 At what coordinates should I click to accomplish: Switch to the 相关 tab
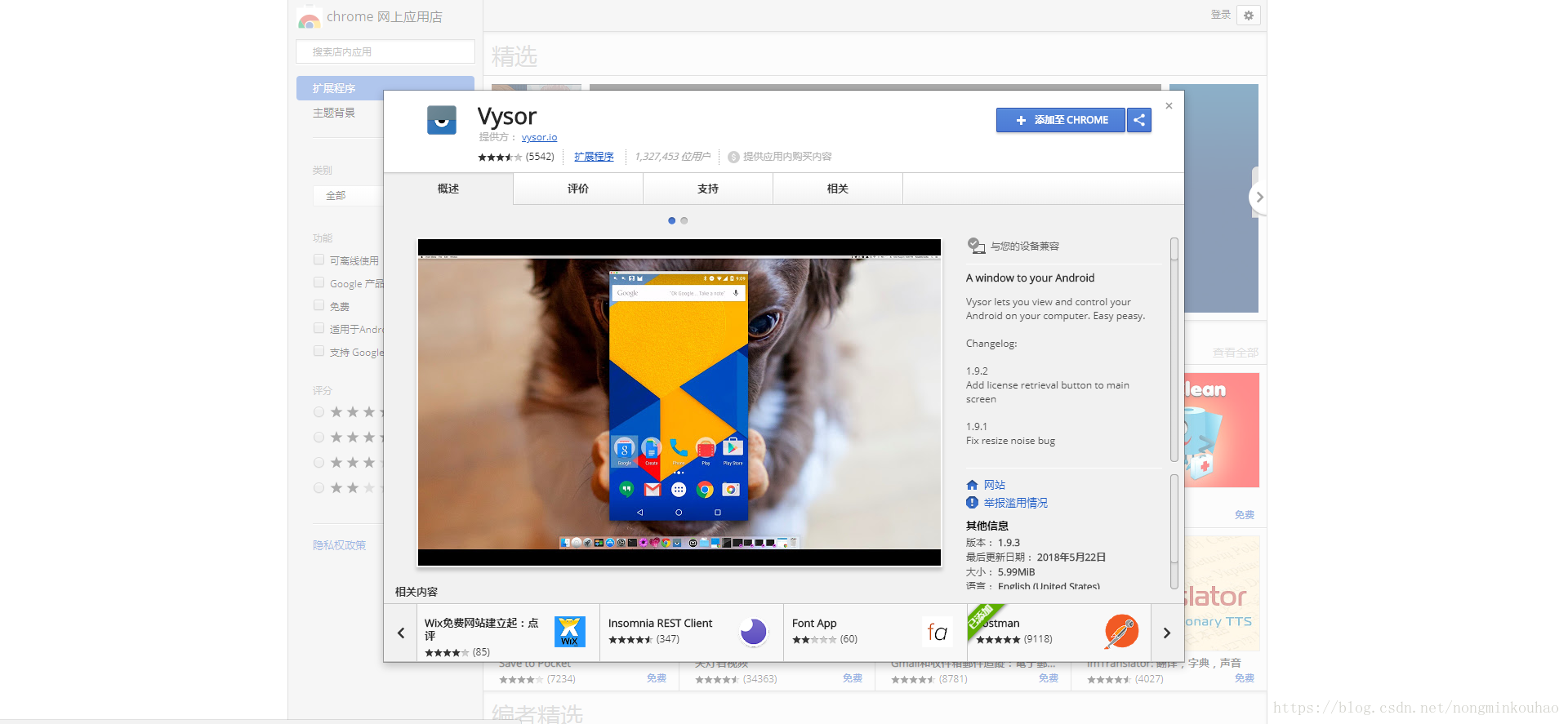pos(838,189)
